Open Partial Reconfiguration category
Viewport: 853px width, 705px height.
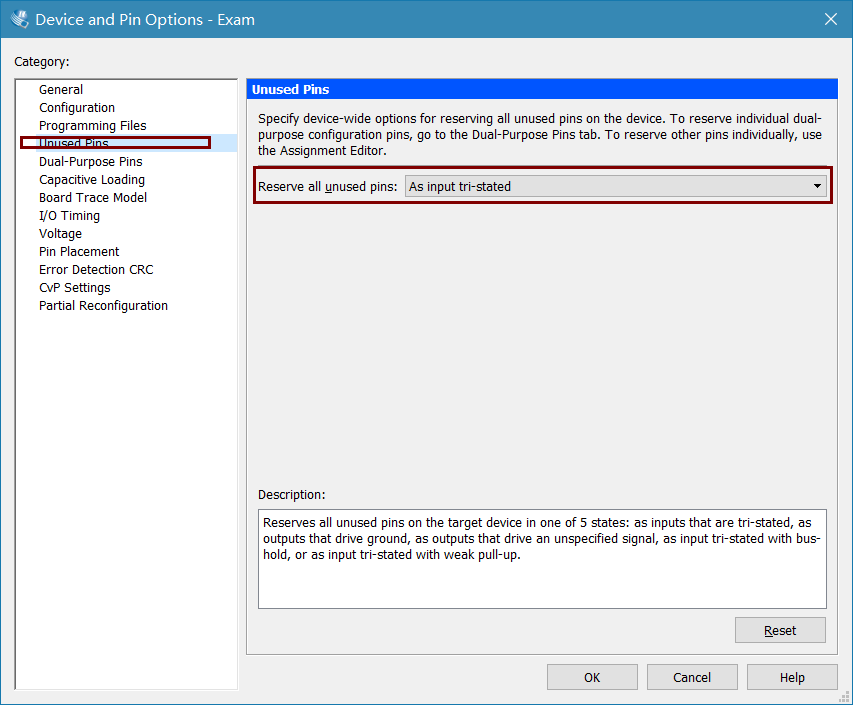[x=103, y=305]
